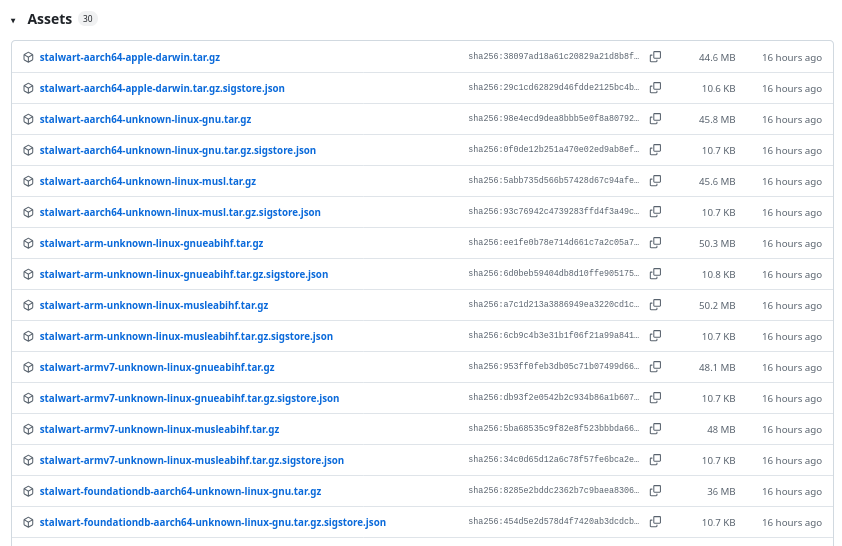
Task: Download stalwart-aarch64-apple-darwin.tar.gz
Action: 129,57
